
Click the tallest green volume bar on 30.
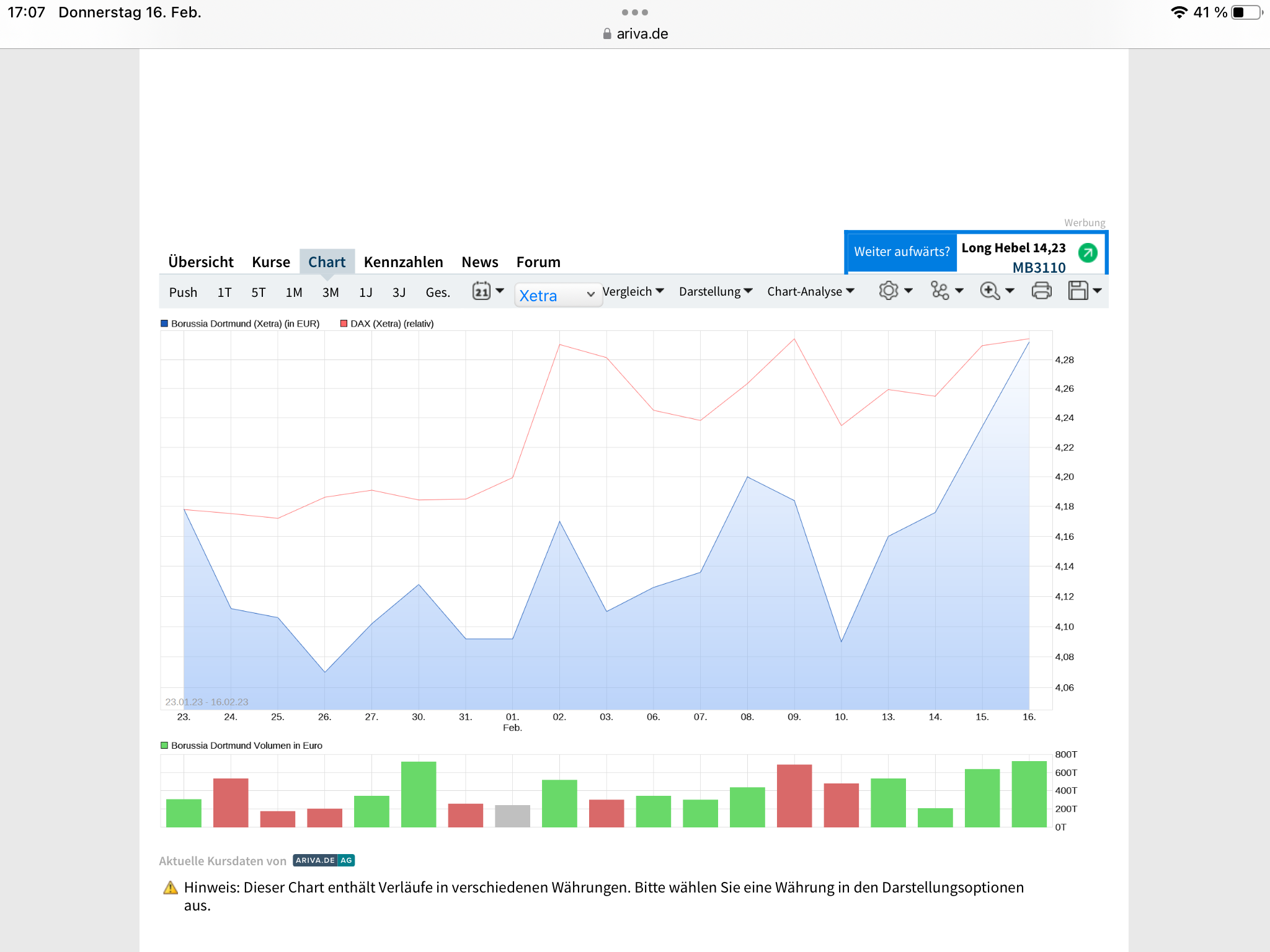coord(419,794)
